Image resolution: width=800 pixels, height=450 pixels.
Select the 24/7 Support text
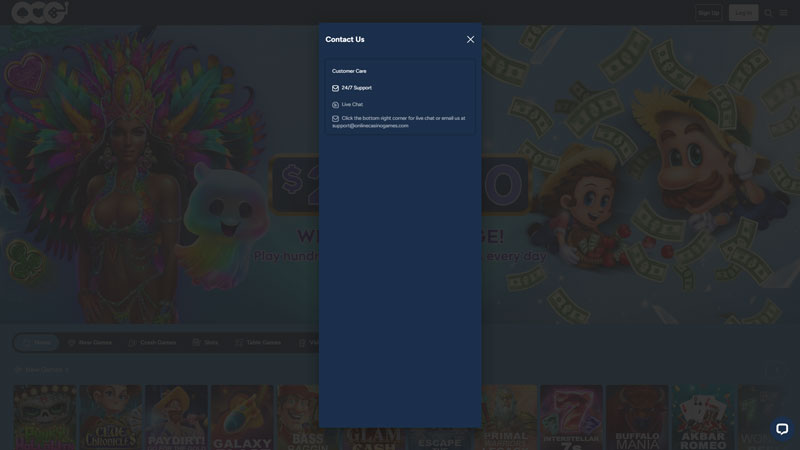pyautogui.click(x=357, y=88)
